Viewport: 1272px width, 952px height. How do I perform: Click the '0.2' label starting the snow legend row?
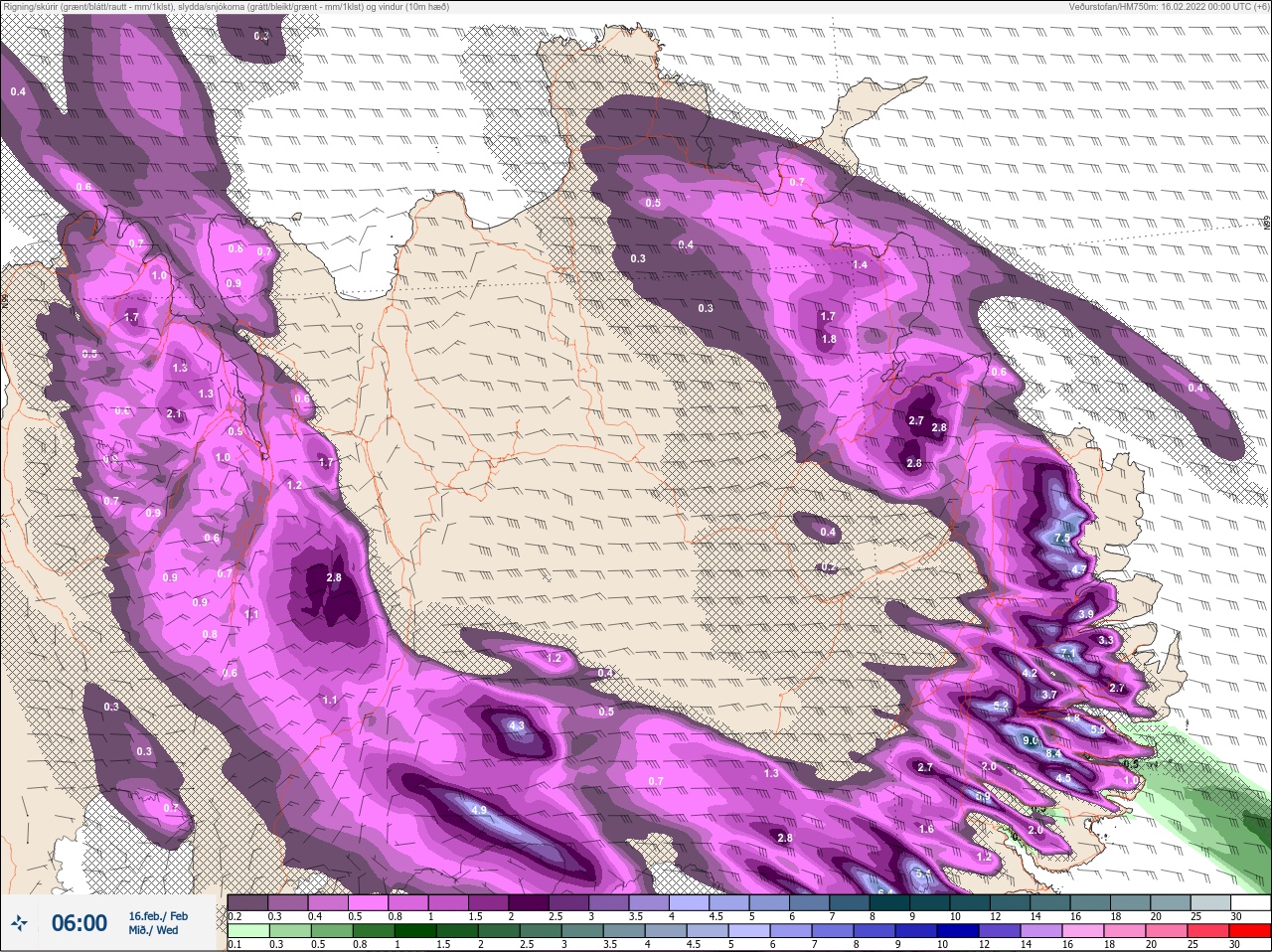tap(235, 916)
